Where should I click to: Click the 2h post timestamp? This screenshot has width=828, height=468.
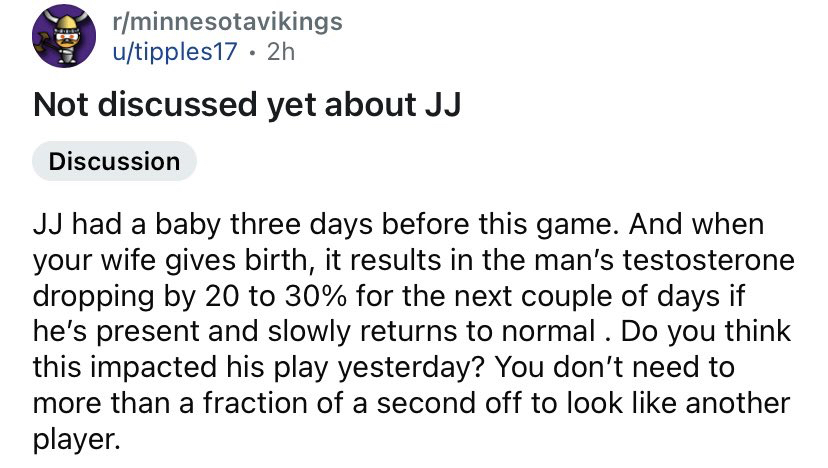[x=281, y=52]
